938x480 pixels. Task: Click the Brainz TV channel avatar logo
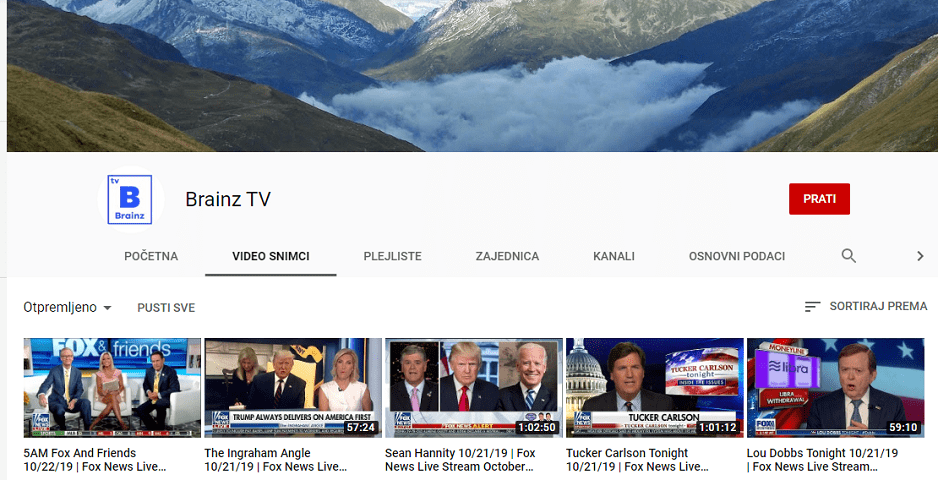point(129,199)
